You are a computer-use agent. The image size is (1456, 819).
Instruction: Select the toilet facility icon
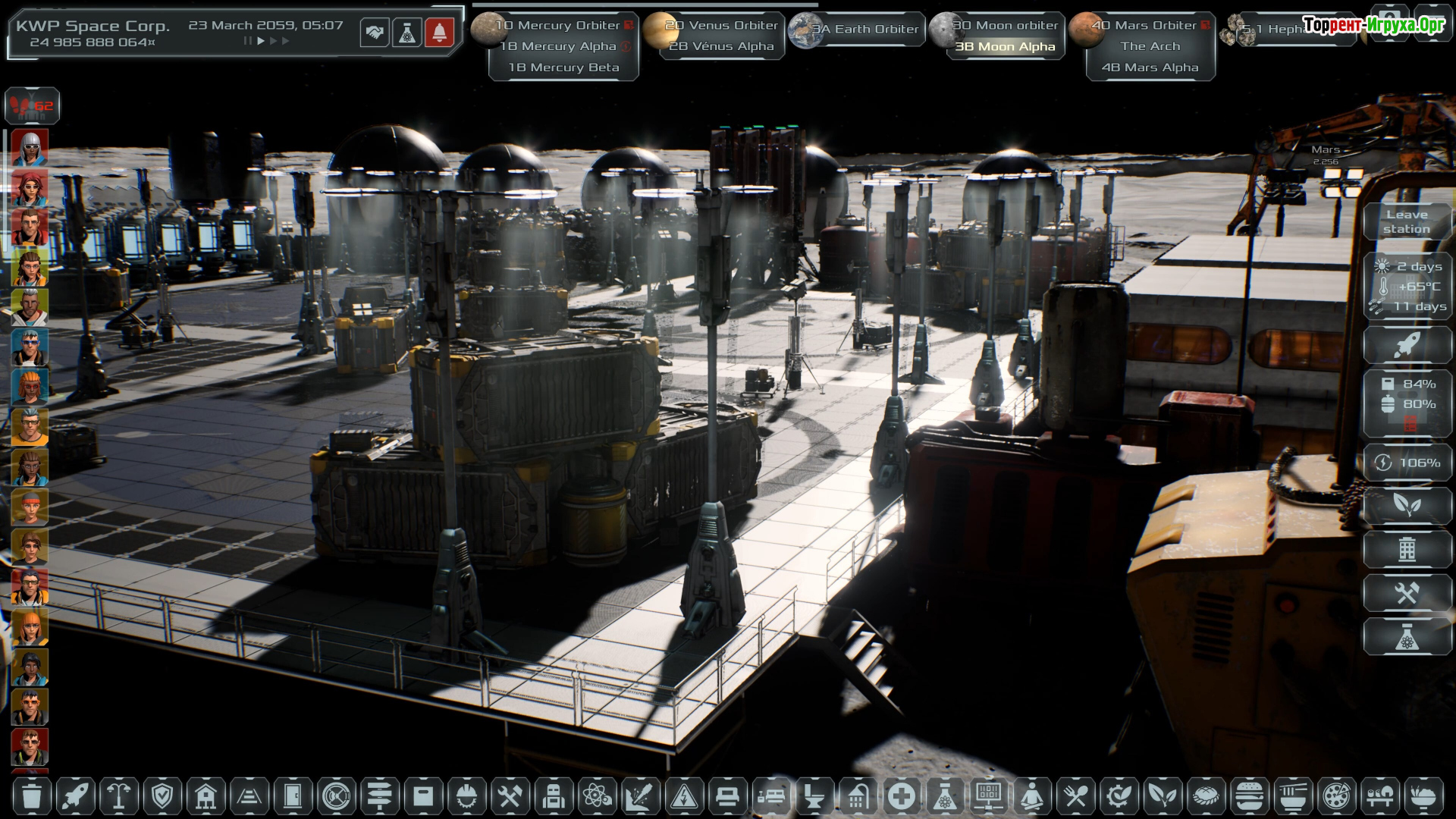pyautogui.click(x=814, y=796)
